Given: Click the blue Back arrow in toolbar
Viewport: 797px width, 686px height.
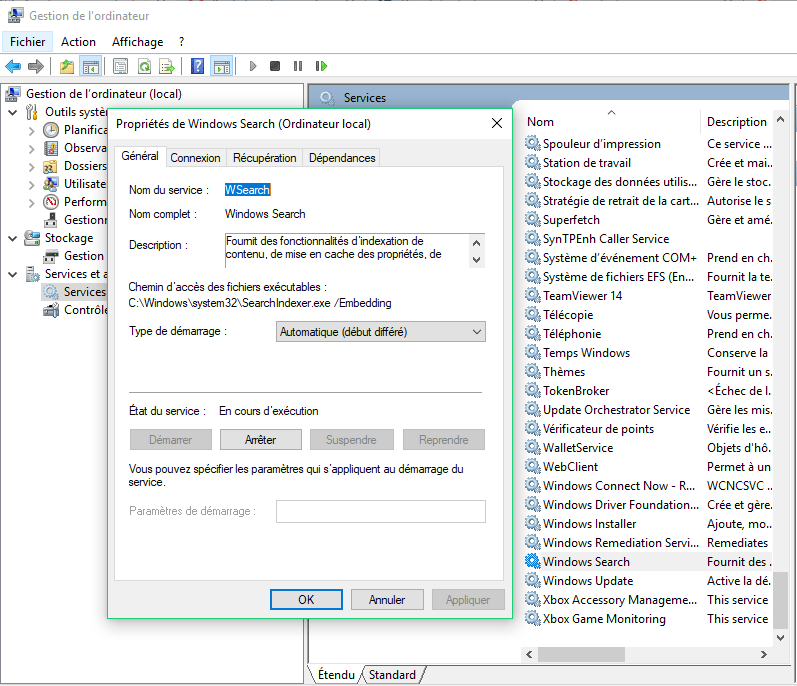Looking at the screenshot, I should tap(13, 66).
